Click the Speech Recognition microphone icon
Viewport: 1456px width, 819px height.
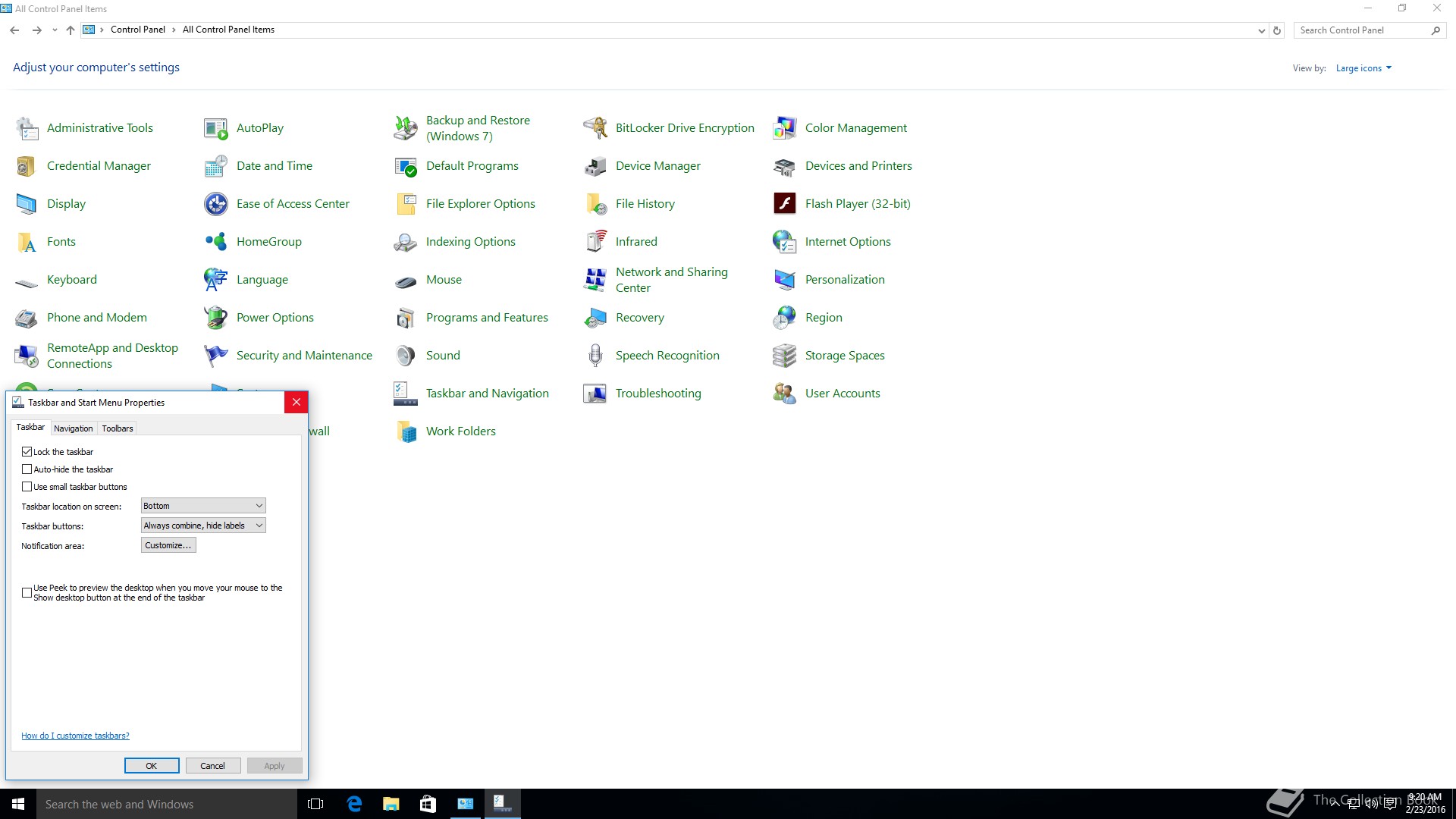pos(595,355)
